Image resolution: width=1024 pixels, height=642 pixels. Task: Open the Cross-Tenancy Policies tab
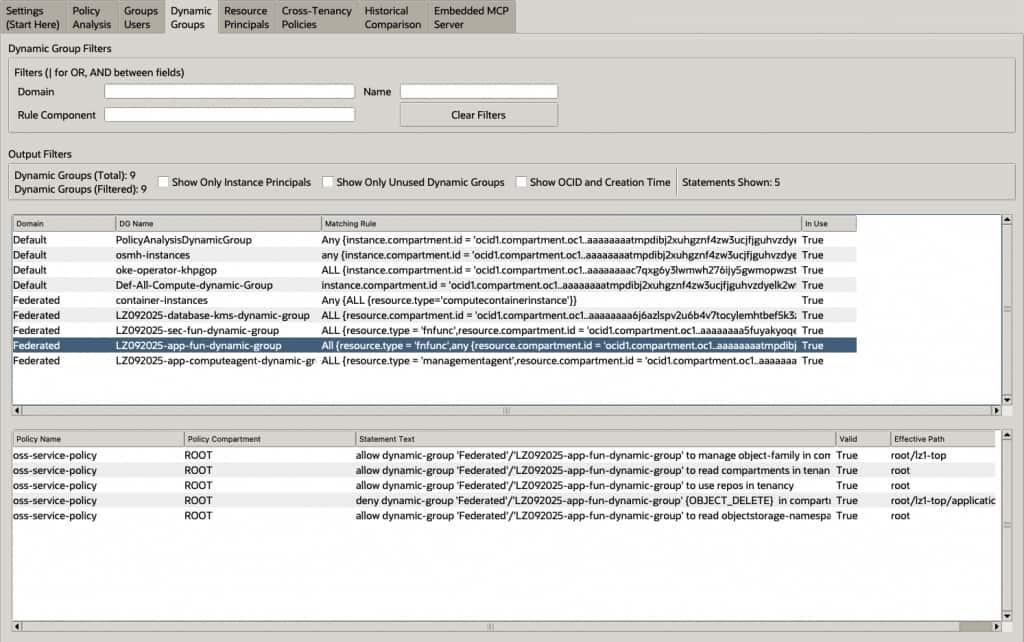click(316, 18)
